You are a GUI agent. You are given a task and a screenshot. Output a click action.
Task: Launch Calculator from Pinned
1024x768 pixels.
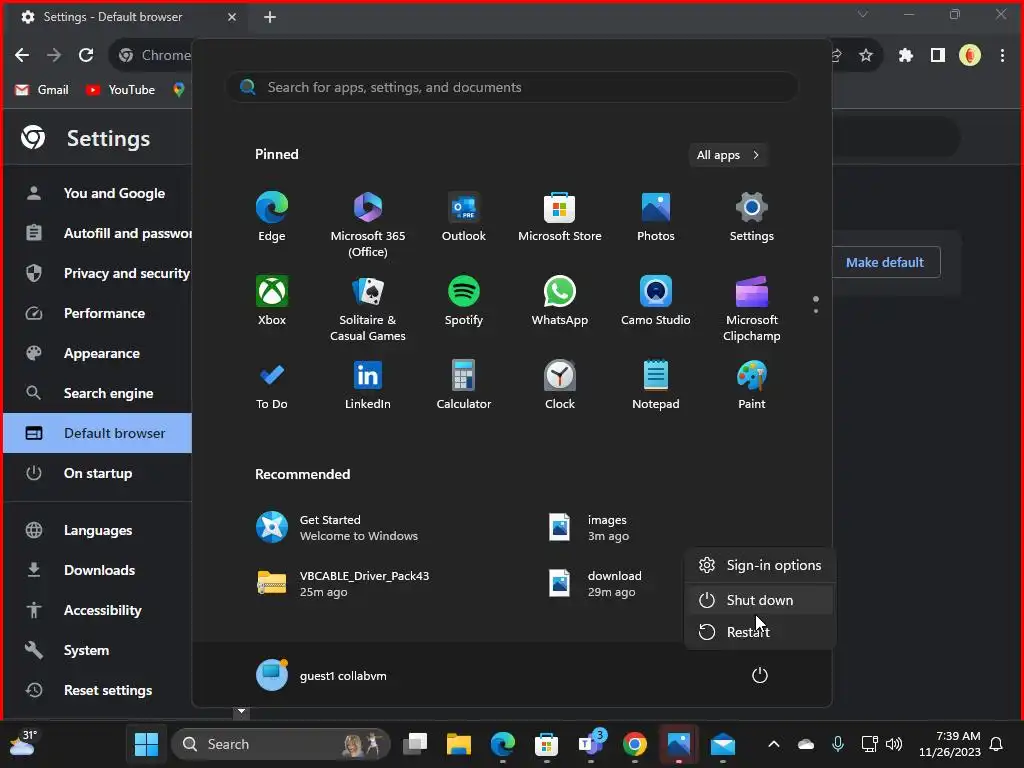pyautogui.click(x=464, y=385)
